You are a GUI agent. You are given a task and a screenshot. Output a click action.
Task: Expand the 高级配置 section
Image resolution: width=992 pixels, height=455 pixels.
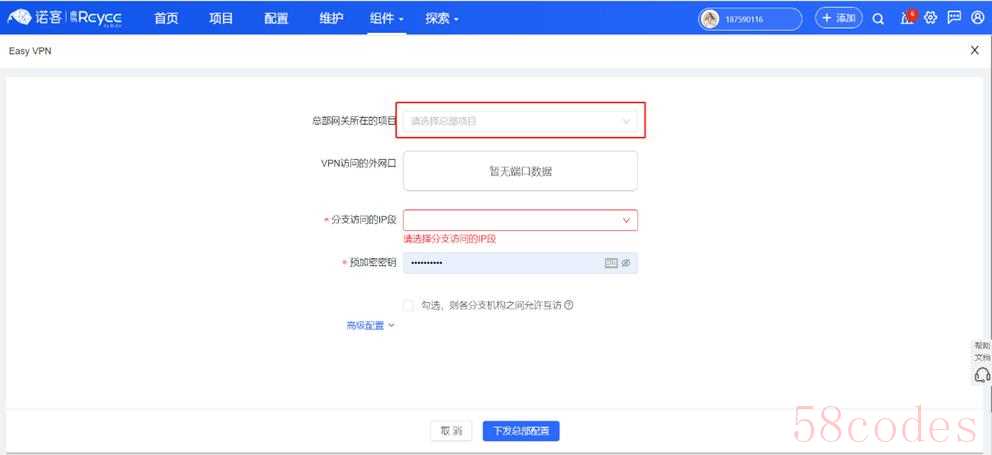coord(370,325)
